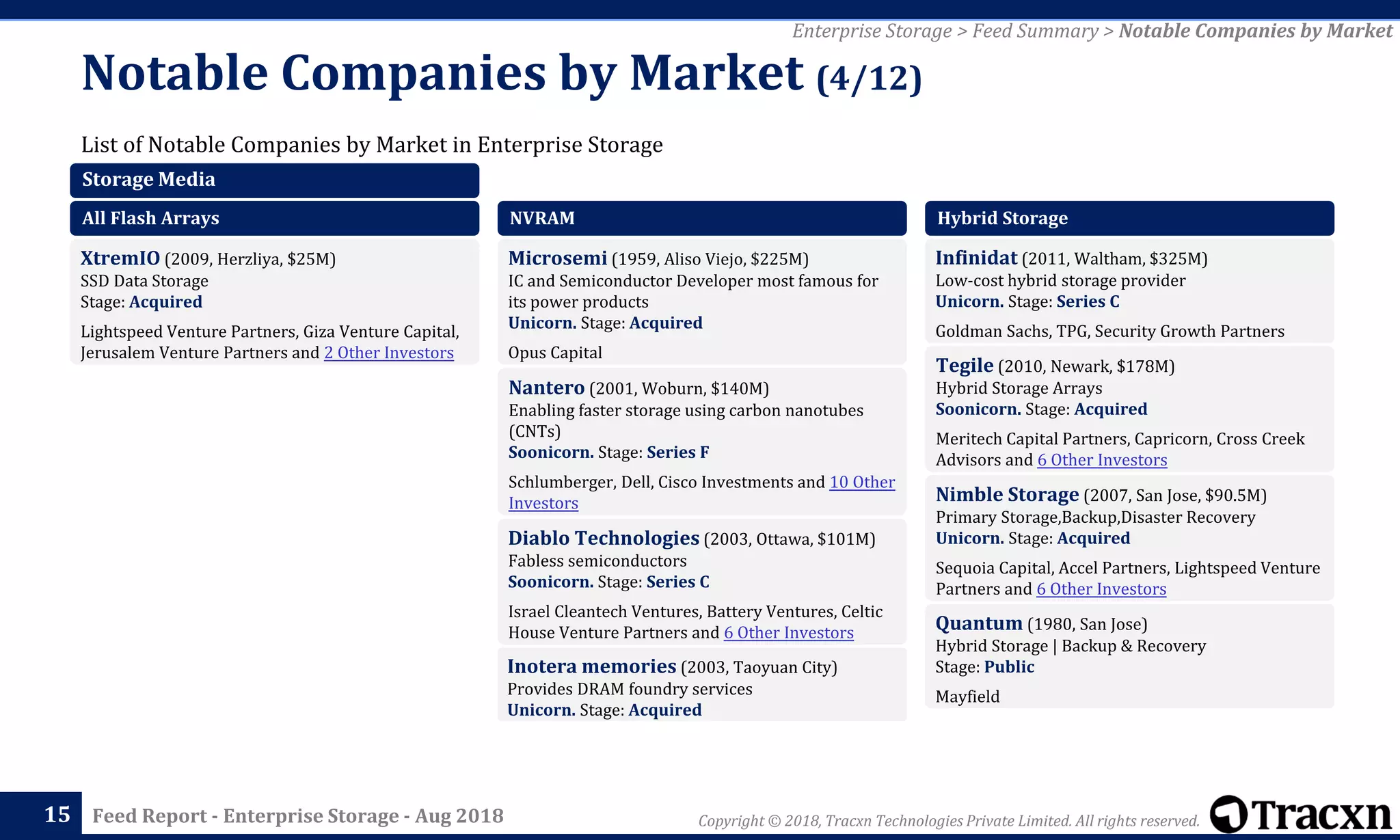Click 'Acquired' stage under XtremIO
Viewport: 1400px width, 840px height.
pyautogui.click(x=165, y=302)
